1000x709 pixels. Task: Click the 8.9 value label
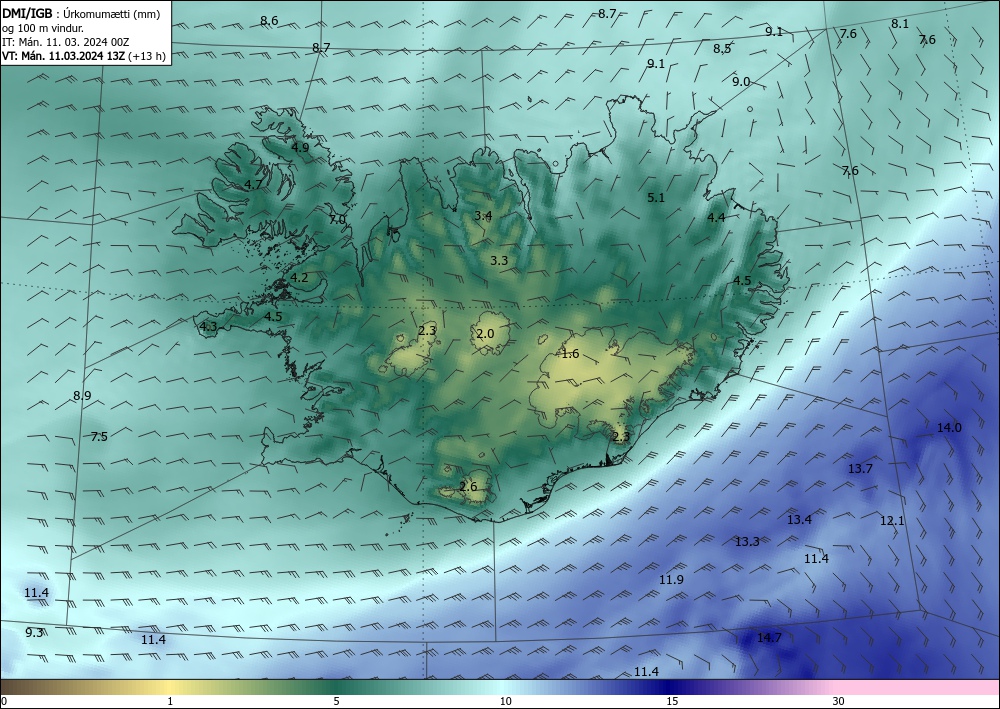[82, 395]
